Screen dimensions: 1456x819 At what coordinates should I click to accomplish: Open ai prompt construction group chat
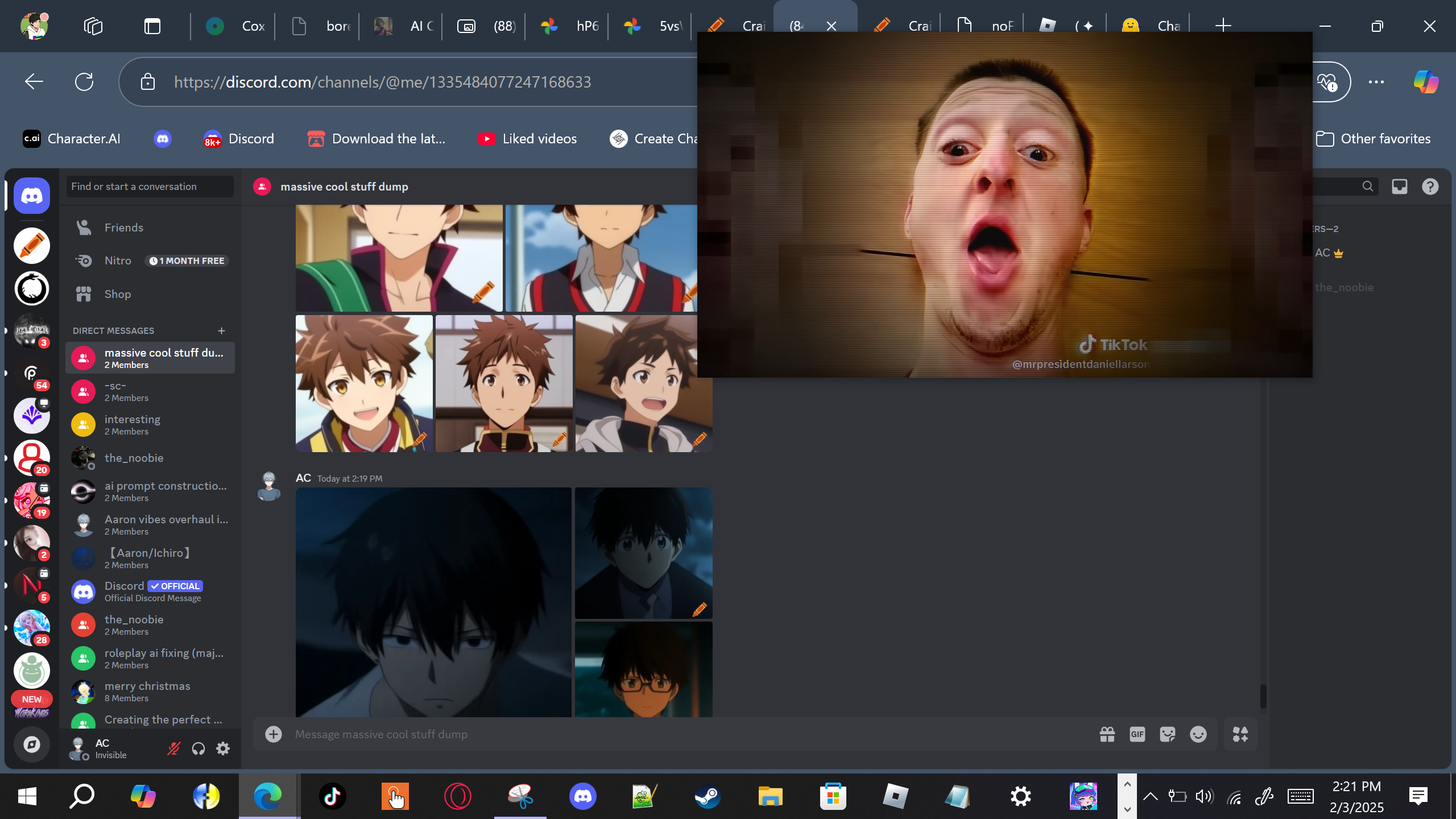coord(150,491)
